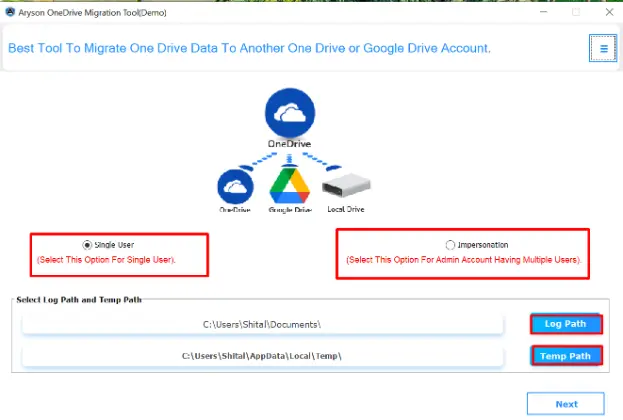Click the red text "Select This Option For Single User"

[x=106, y=260]
